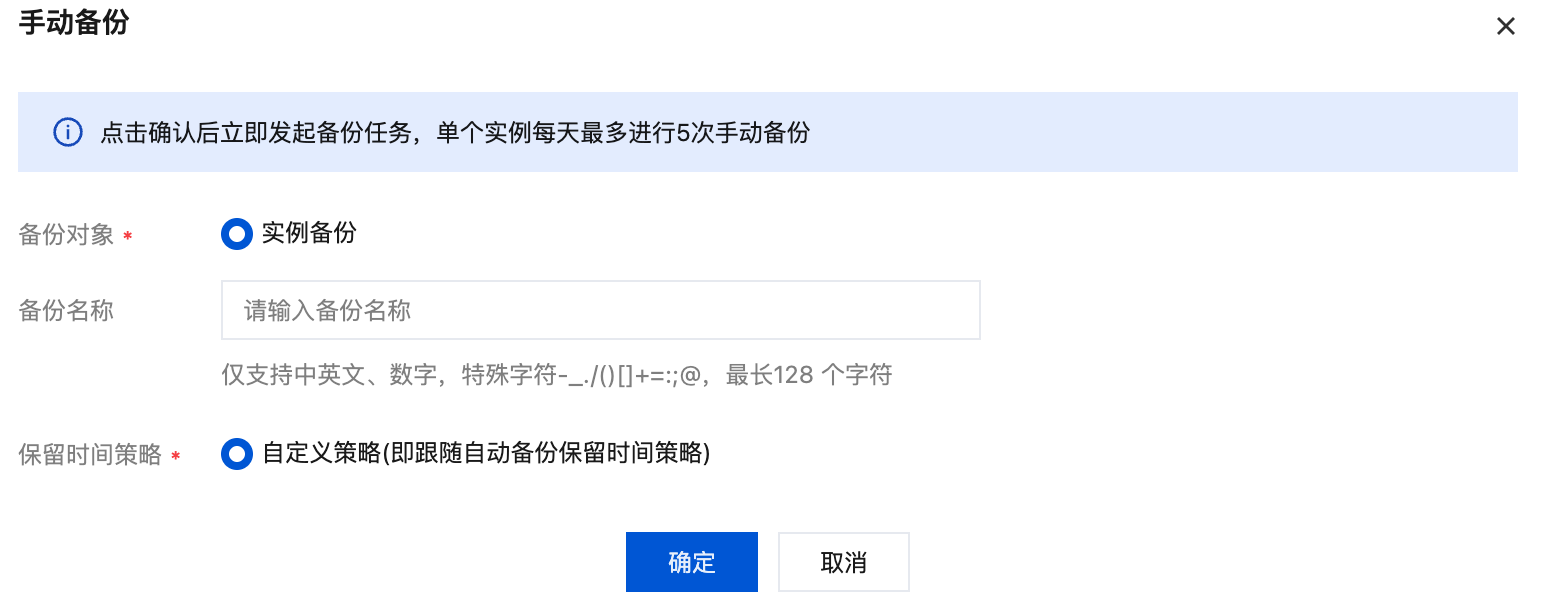
Task: Click the red asterisk beside 保留时间策略
Action: point(175,457)
